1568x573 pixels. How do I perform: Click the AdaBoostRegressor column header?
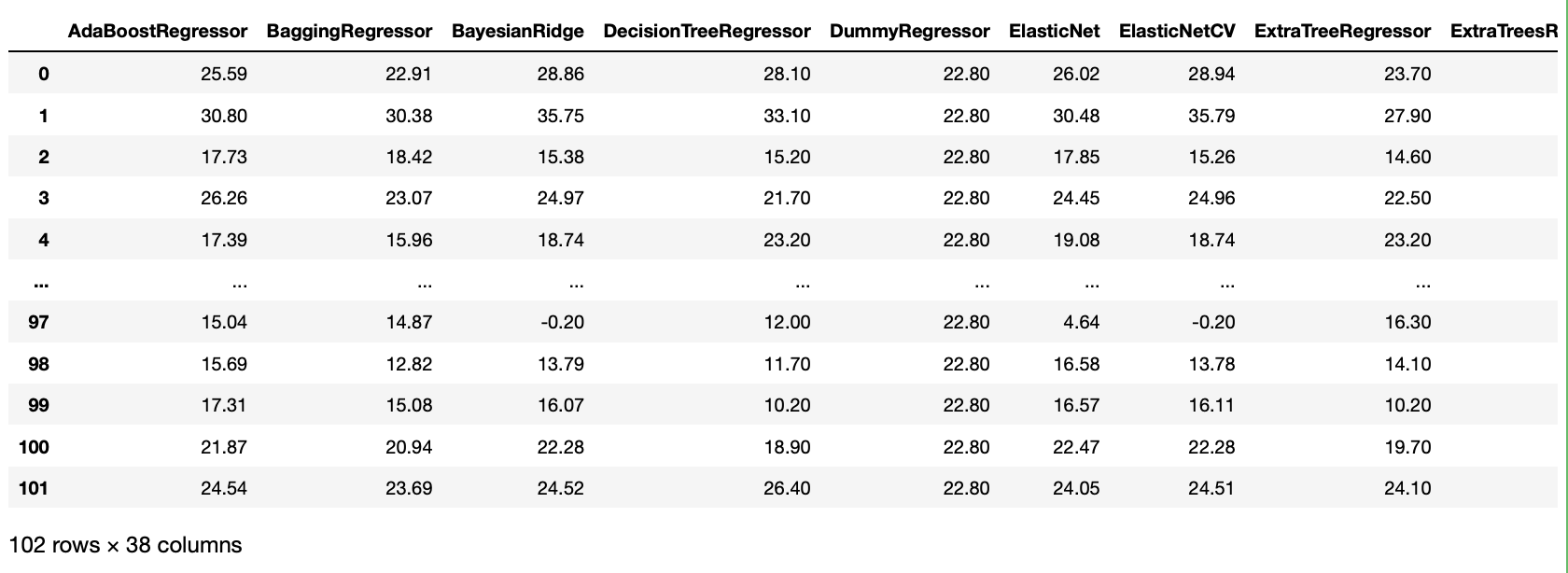tap(158, 32)
